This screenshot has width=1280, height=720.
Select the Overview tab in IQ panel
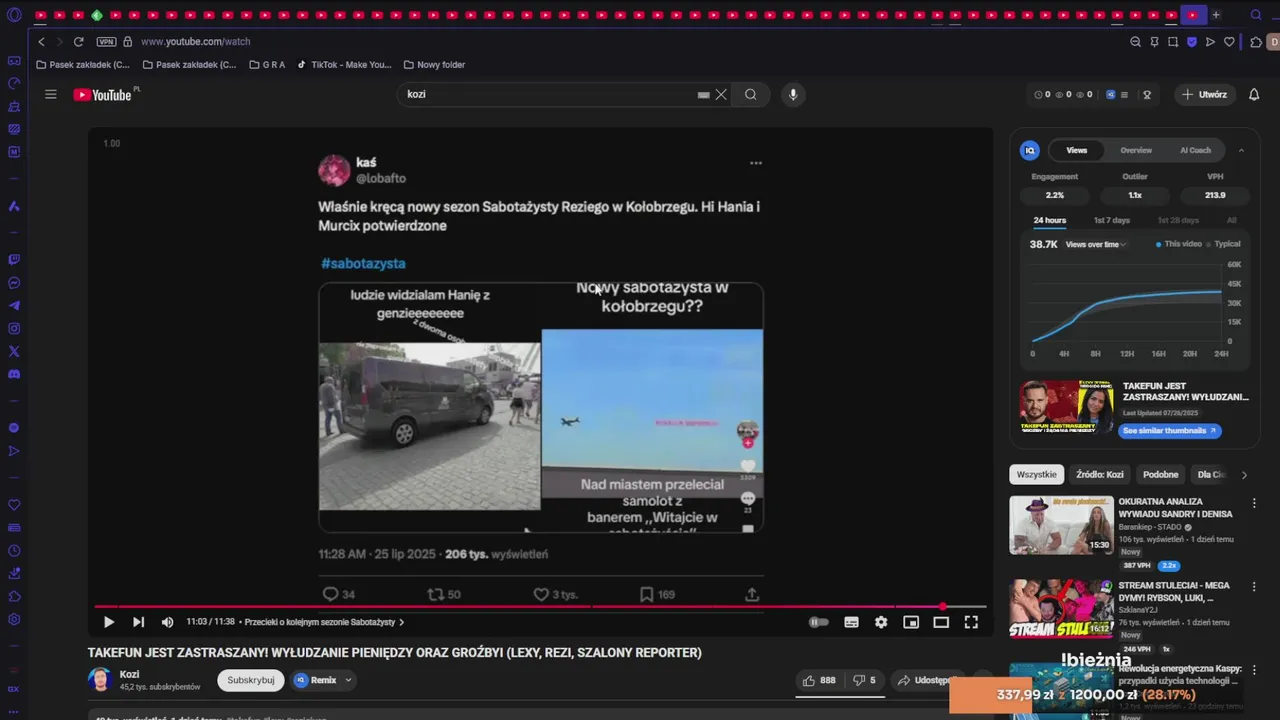[x=1136, y=150]
